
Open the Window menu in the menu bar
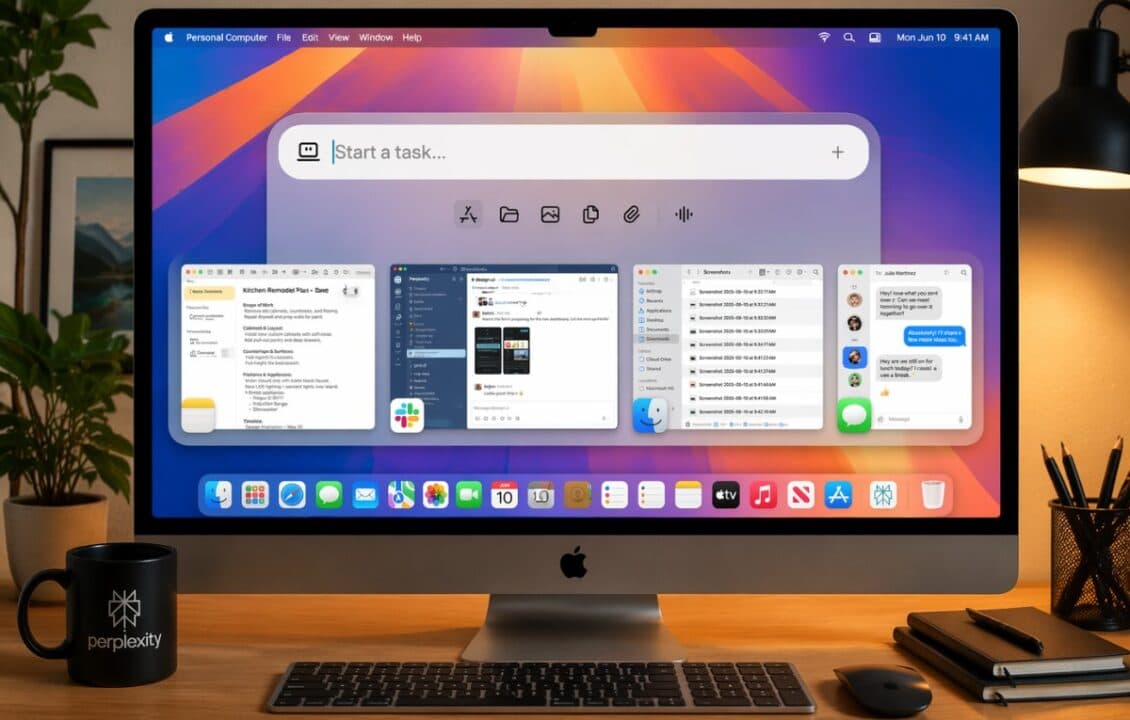(x=375, y=37)
